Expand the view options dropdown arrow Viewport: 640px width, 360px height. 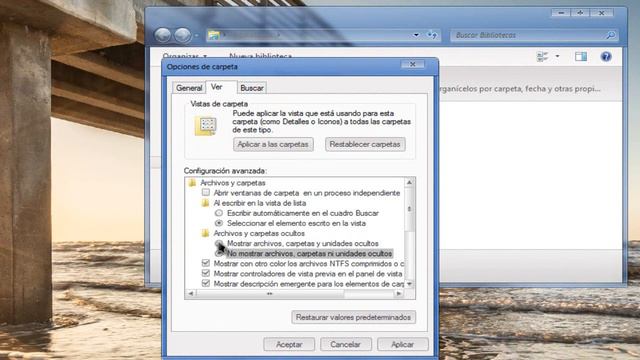coord(557,56)
